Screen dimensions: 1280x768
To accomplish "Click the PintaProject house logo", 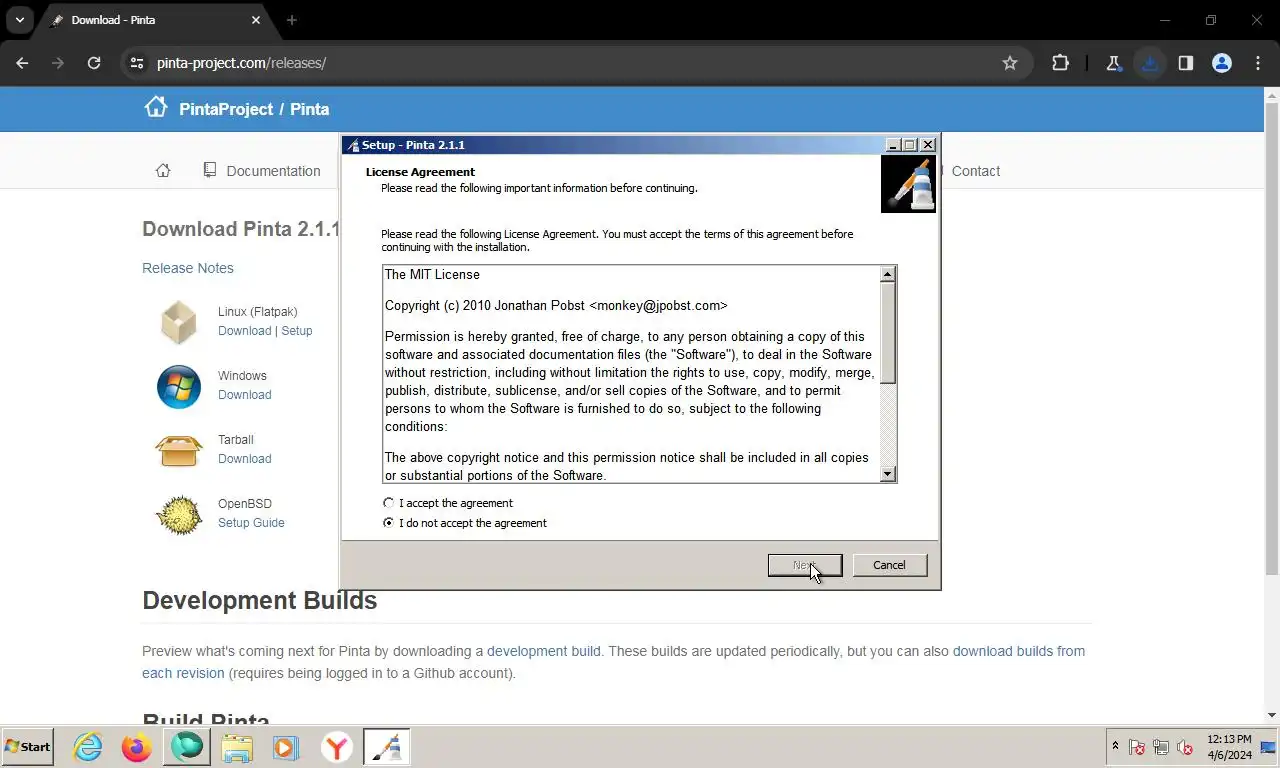I will coord(156,107).
